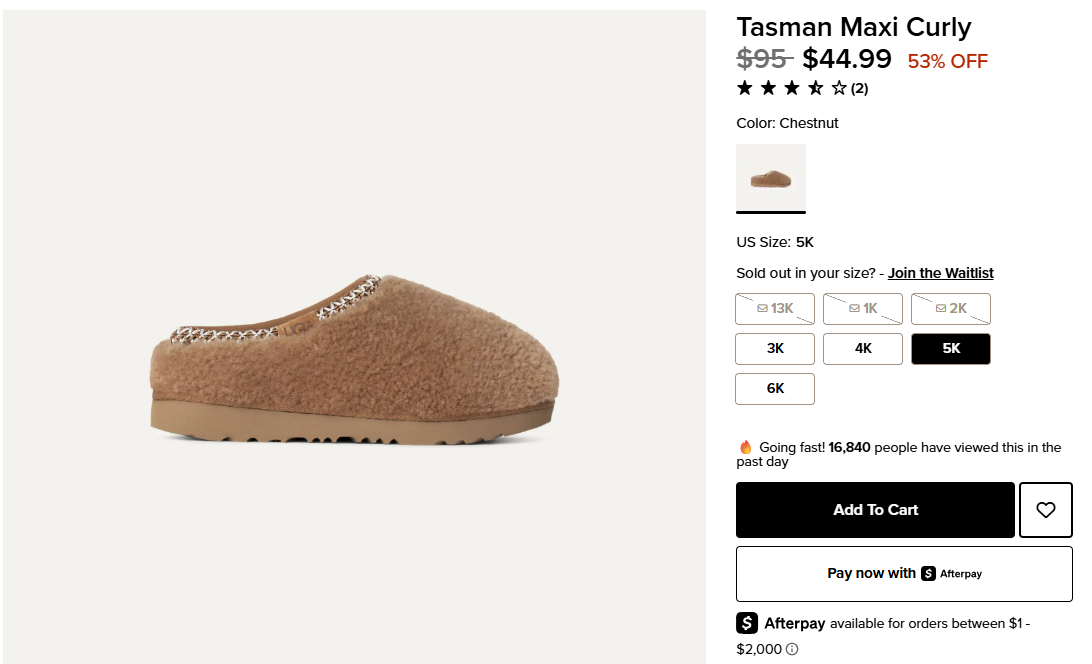Click the star rating icons
The image size is (1092, 664).
pos(791,88)
